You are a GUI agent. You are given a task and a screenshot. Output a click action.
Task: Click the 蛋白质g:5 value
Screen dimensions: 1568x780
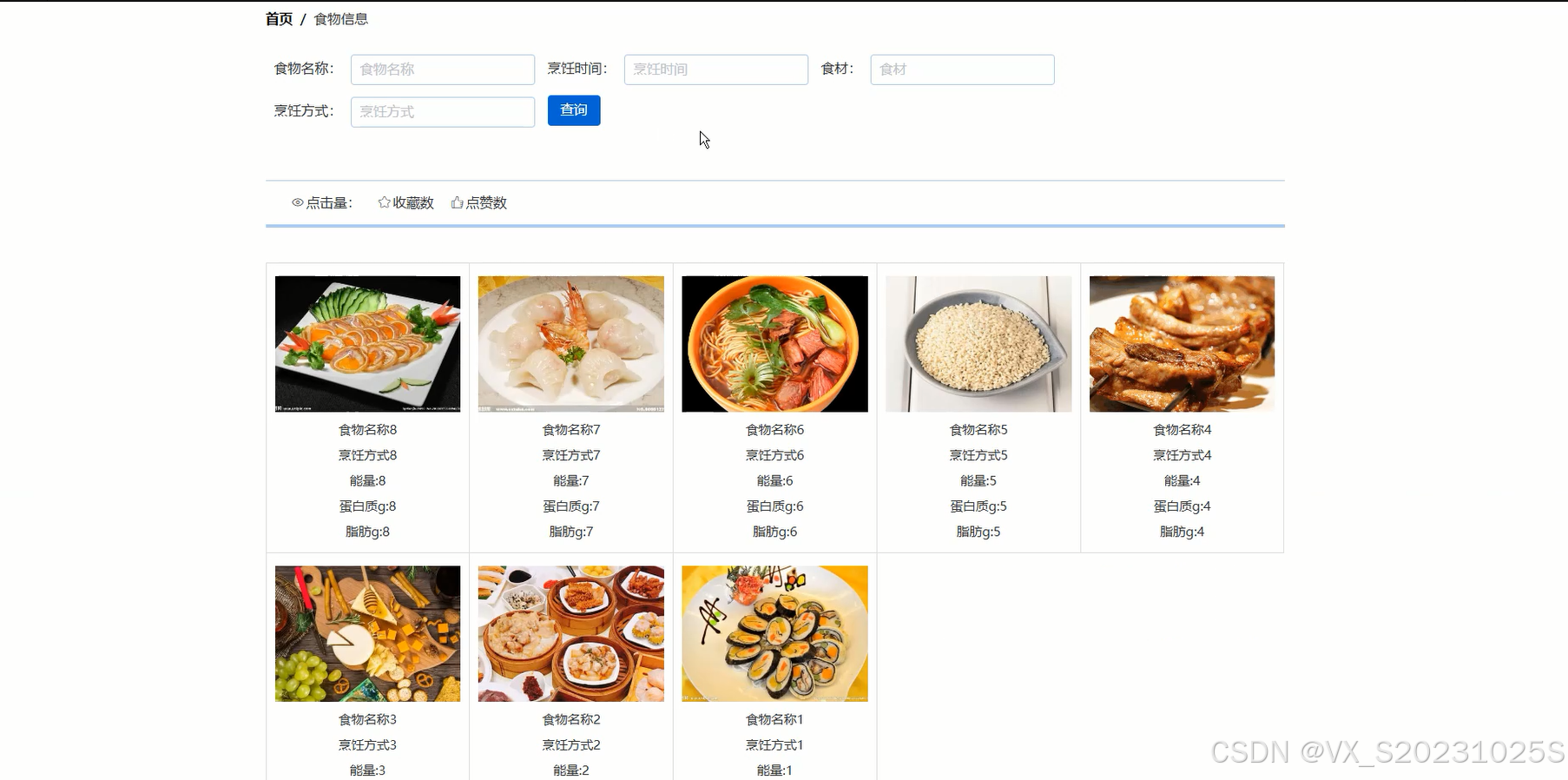978,506
